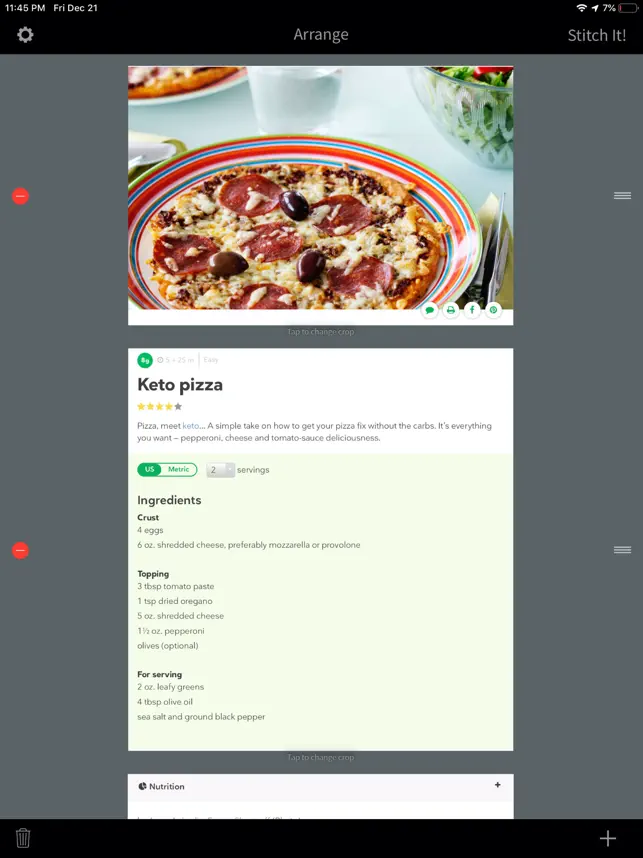643x858 pixels.
Task: Switch units to Metric
Action: click(178, 469)
